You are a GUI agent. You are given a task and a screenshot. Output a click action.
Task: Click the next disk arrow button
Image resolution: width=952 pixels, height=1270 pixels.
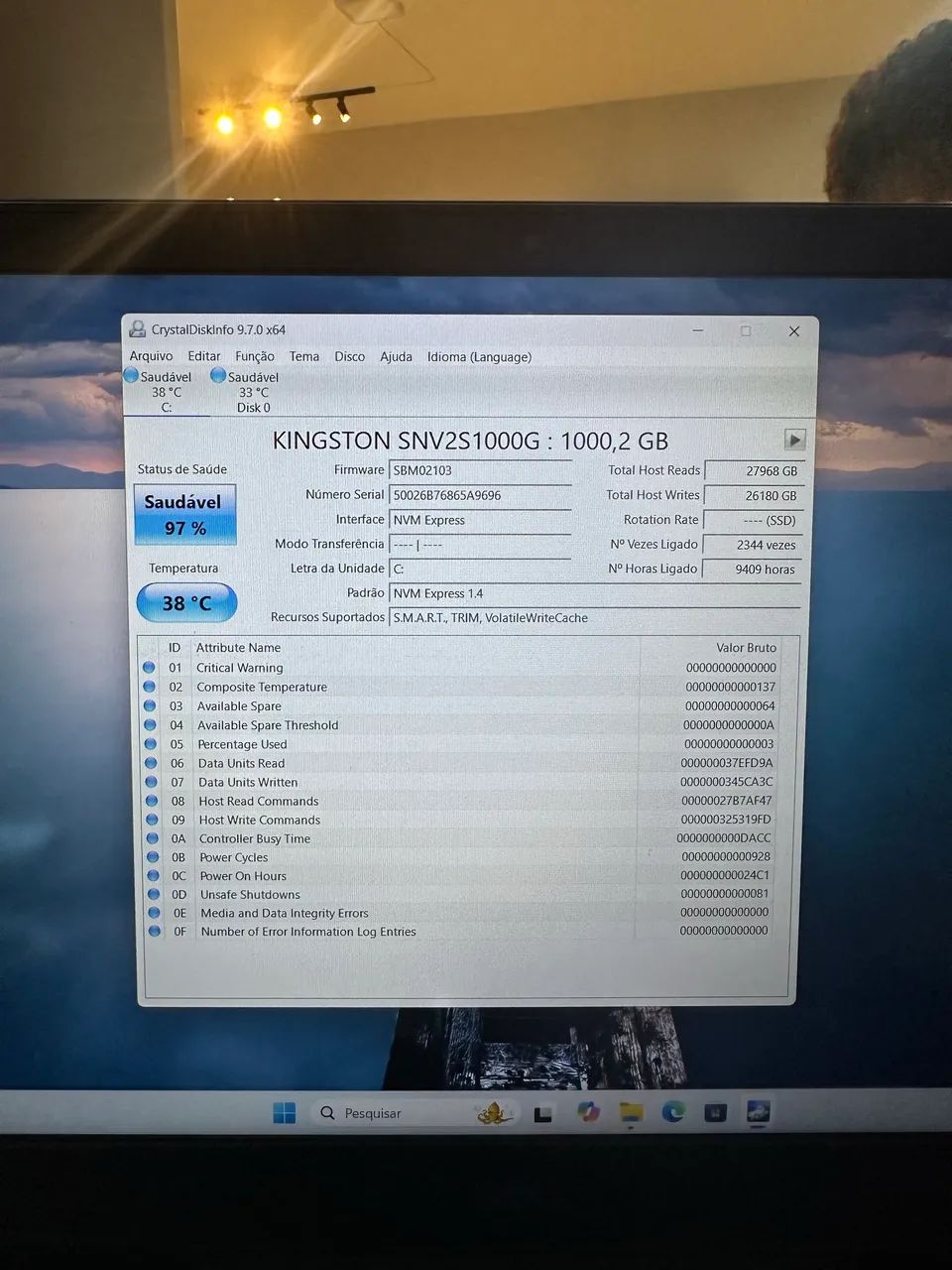tap(794, 439)
